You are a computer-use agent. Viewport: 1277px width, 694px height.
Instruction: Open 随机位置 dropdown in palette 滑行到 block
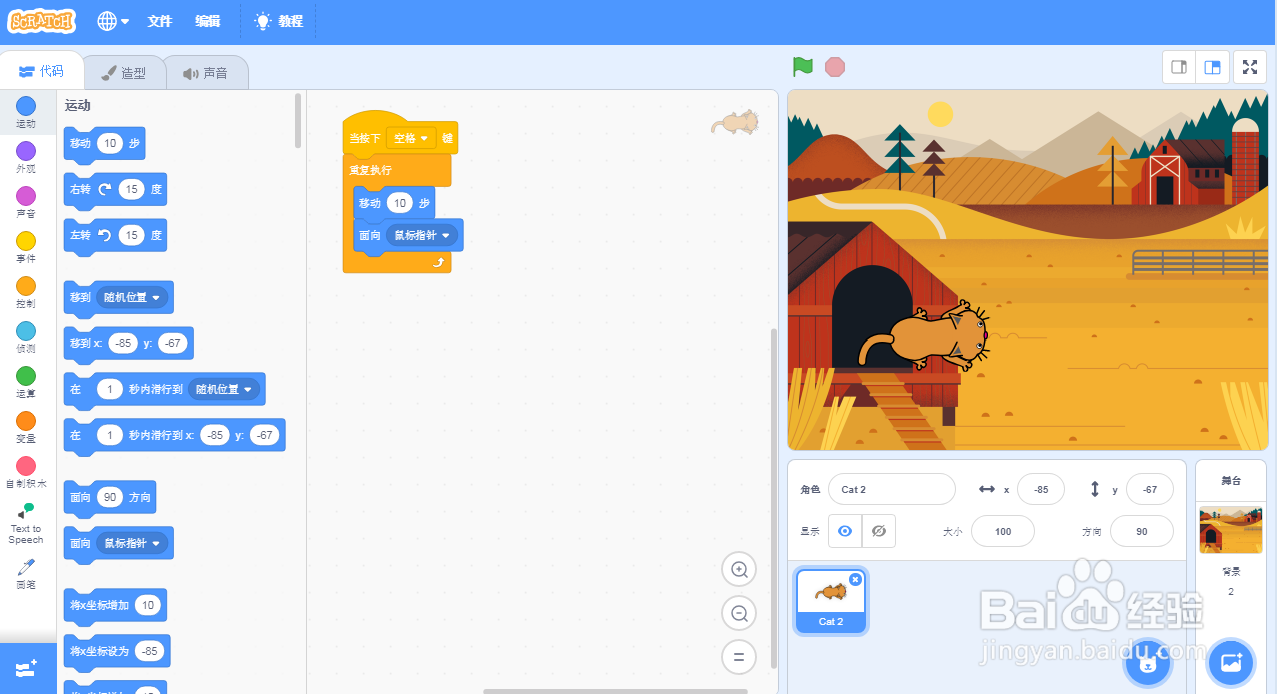(x=223, y=389)
